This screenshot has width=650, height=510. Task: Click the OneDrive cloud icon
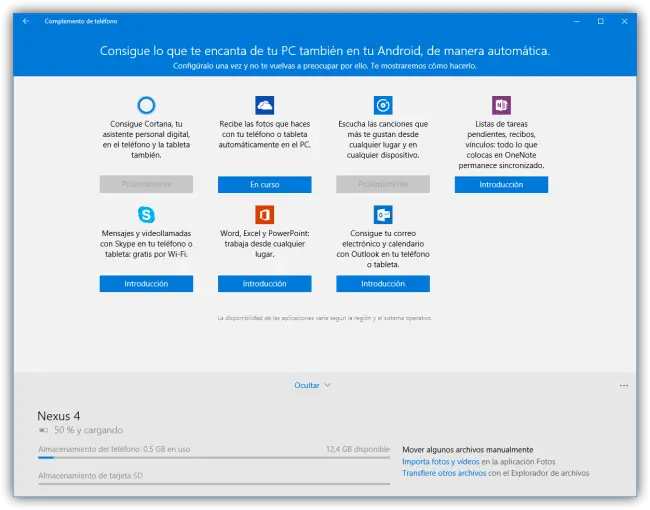(x=264, y=105)
